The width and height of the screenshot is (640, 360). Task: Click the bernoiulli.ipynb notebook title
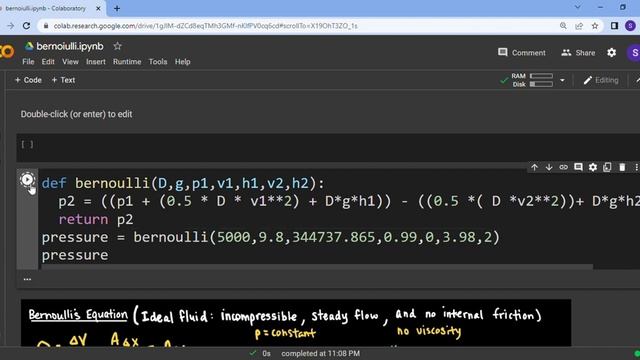click(70, 46)
